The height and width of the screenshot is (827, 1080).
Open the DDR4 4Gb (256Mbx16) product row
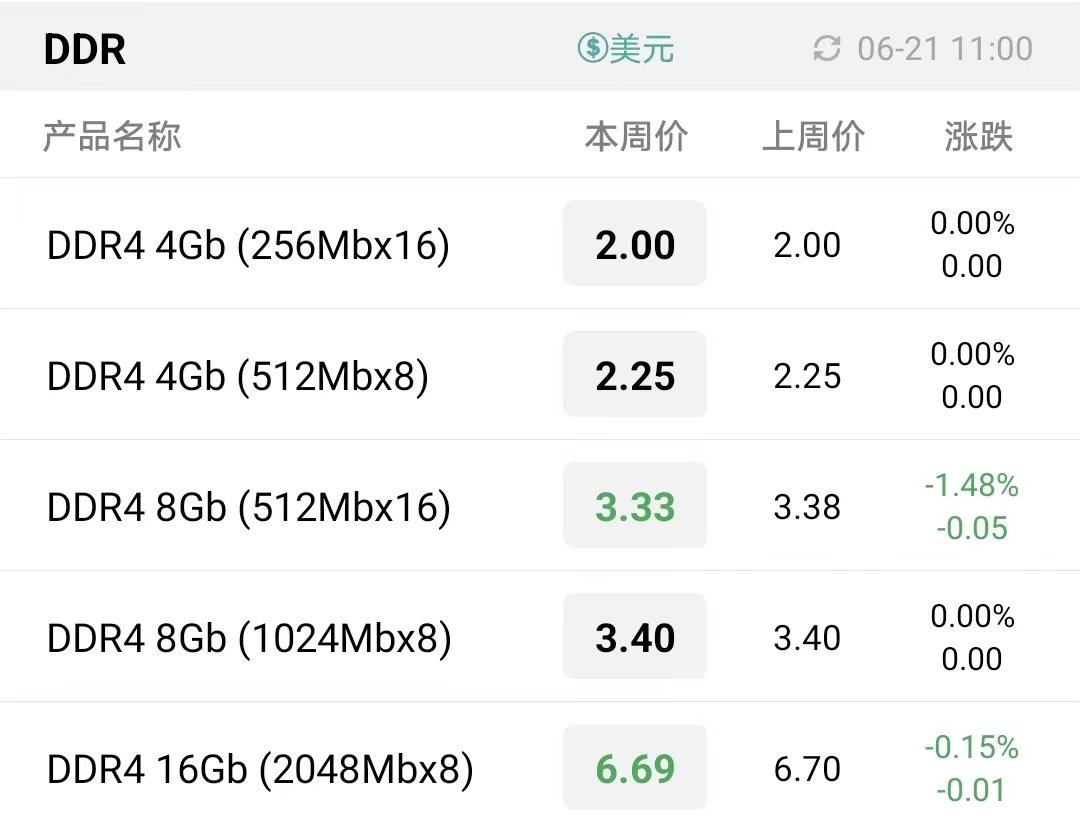[x=540, y=244]
